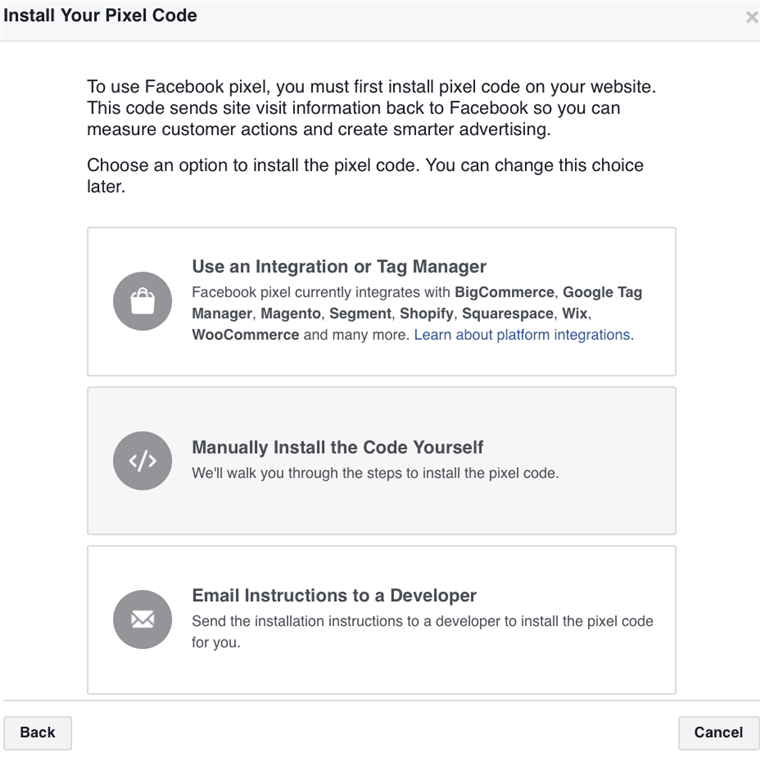Cancel the pixel code installation
The width and height of the screenshot is (760, 761).
click(x=718, y=732)
